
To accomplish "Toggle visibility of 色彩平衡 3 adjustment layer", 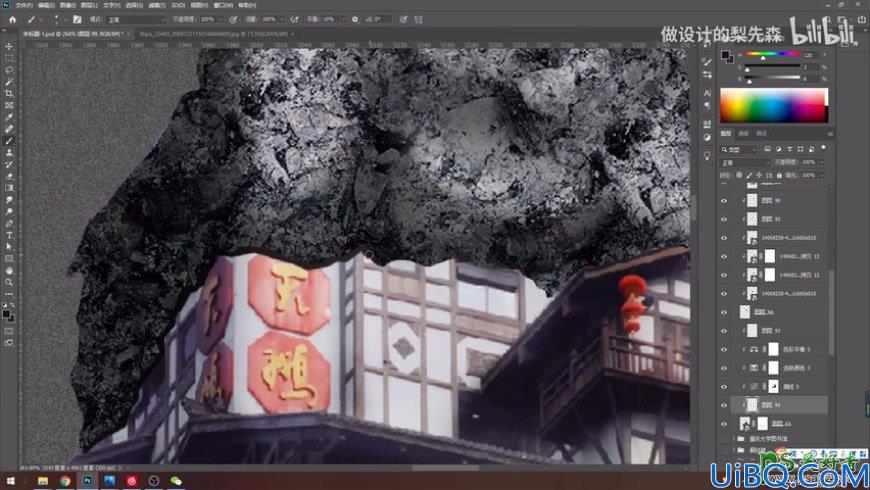I will (x=724, y=350).
